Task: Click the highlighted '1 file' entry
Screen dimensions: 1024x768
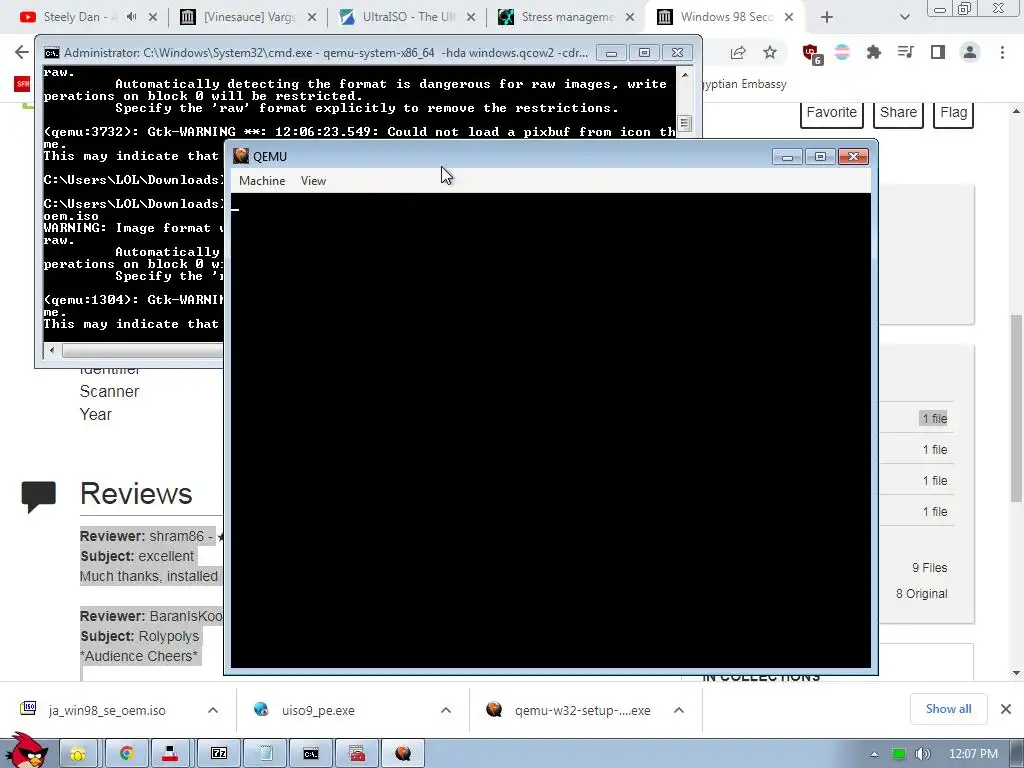Action: (x=935, y=419)
